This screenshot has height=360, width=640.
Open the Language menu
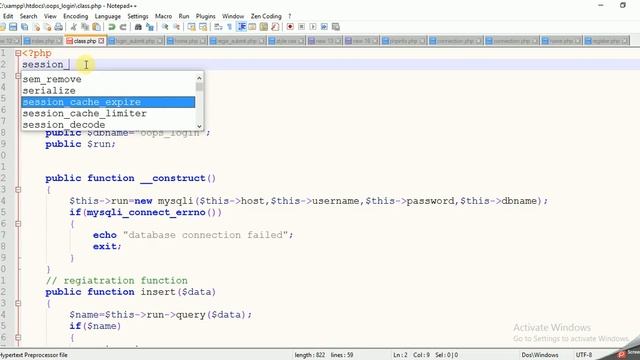point(107,16)
